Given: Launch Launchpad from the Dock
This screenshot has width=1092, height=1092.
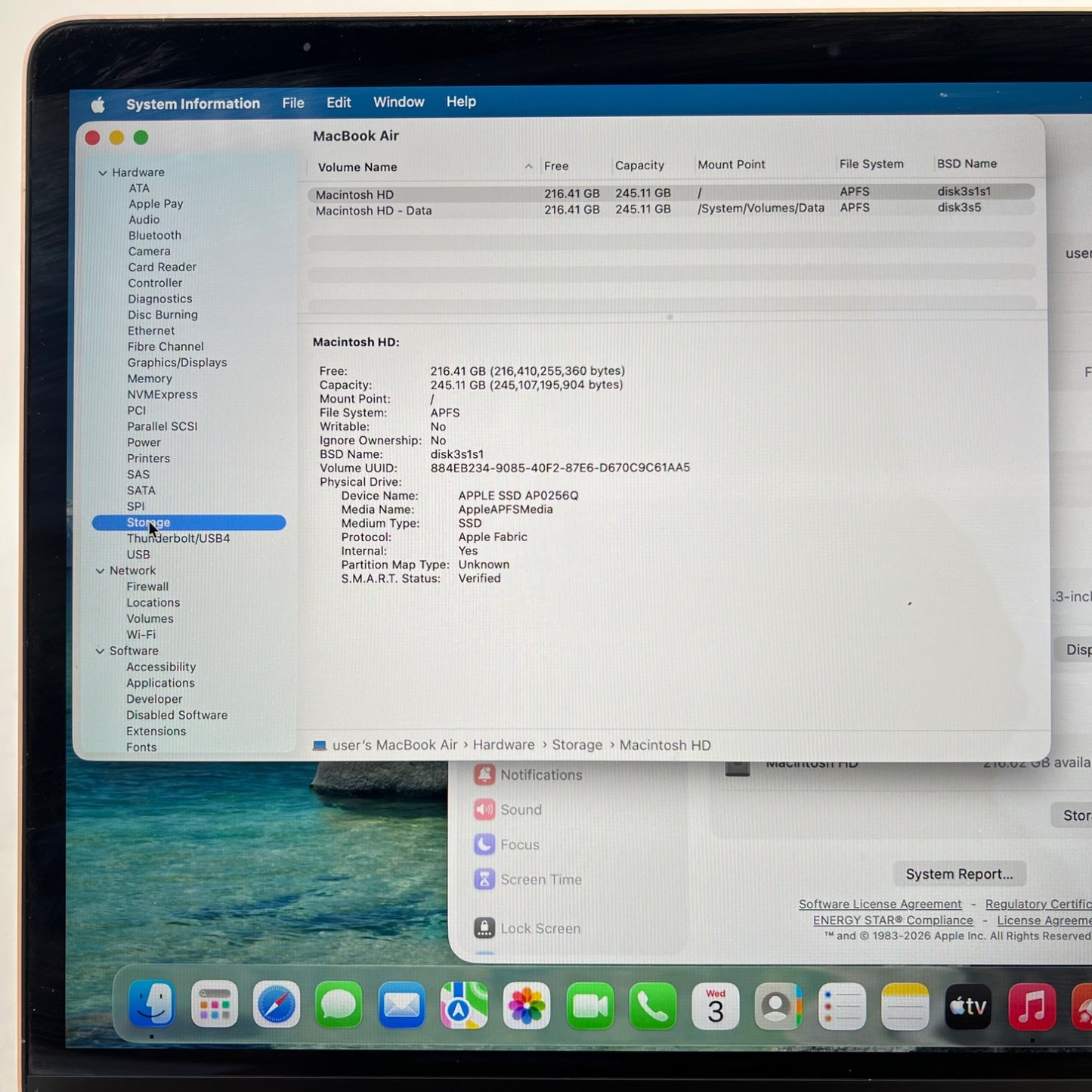Looking at the screenshot, I should click(215, 1004).
